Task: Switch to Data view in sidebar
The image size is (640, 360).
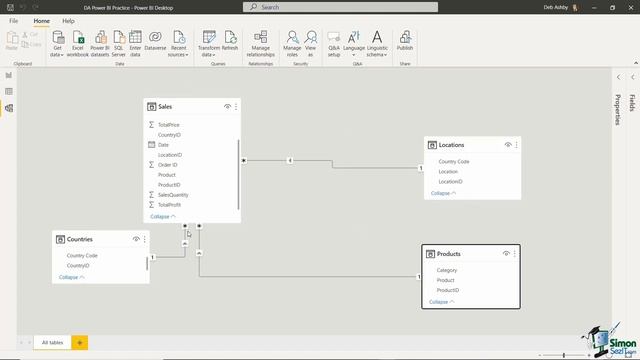Action: coord(9,91)
